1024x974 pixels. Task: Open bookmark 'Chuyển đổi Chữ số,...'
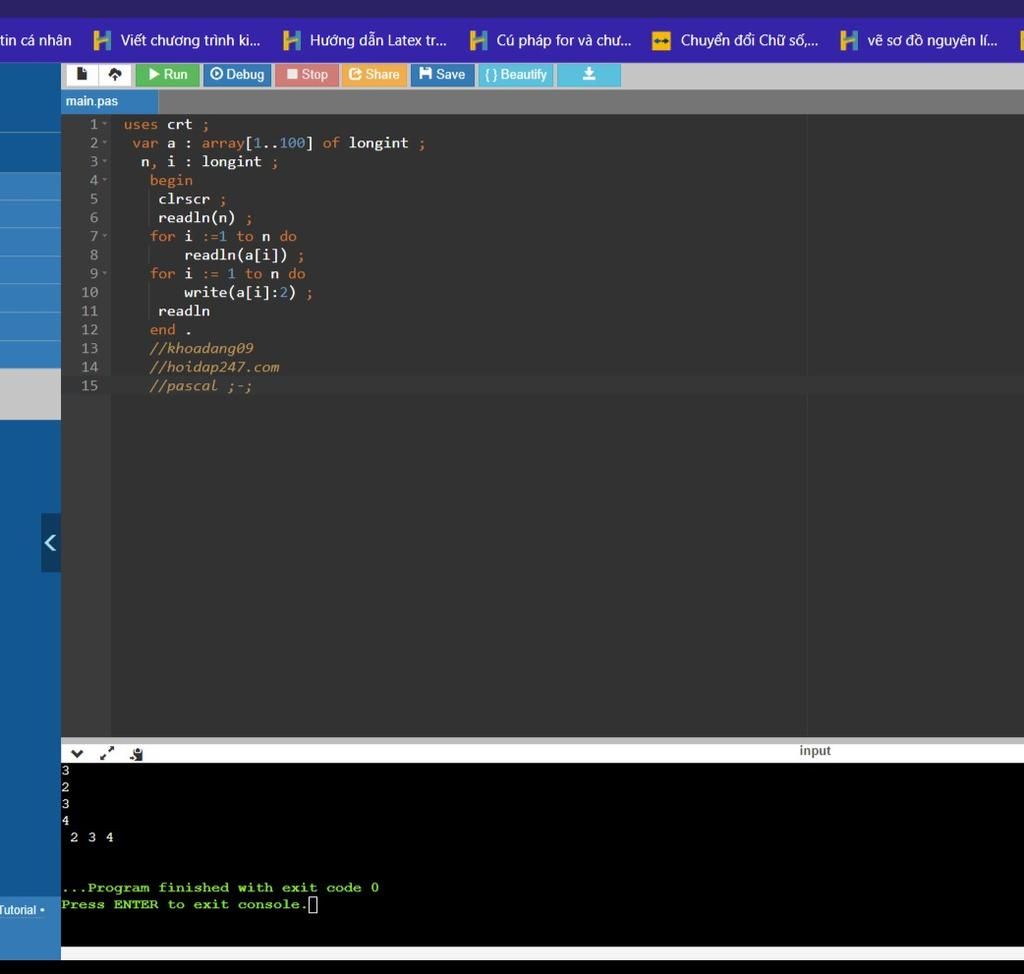click(735, 41)
